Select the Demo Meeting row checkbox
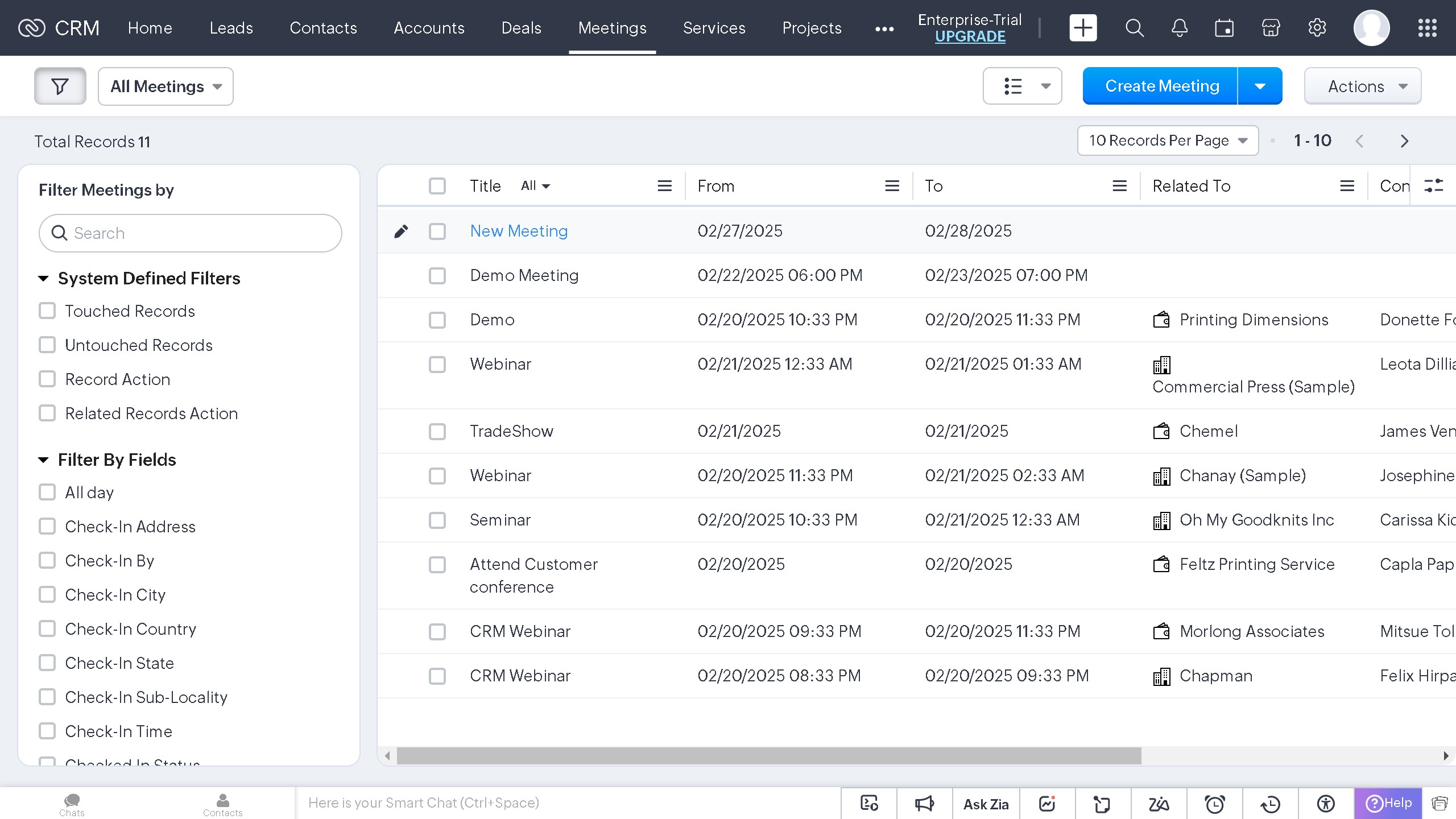1456x819 pixels. 437,276
